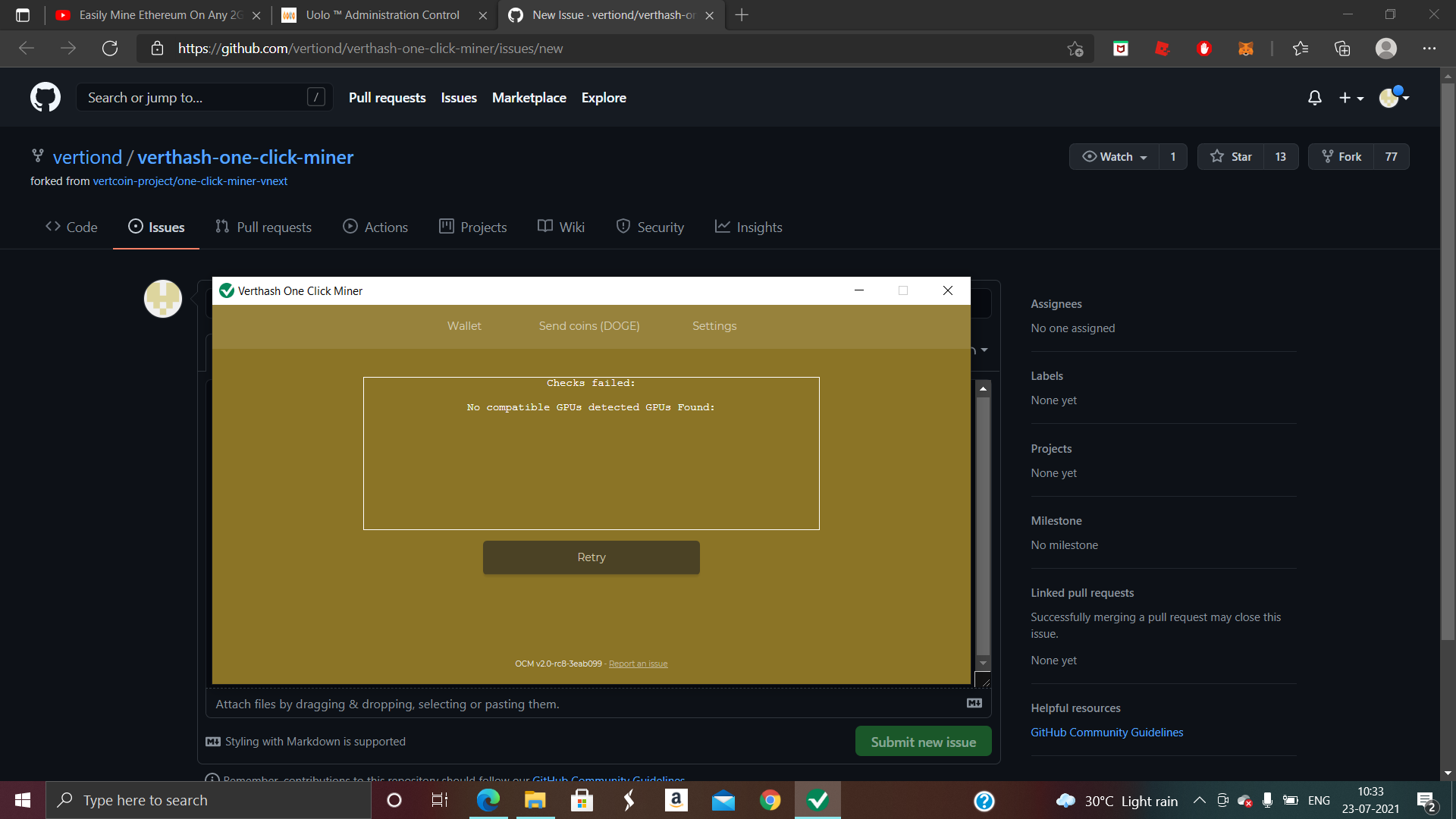Open Issues in the GitHub header
The width and height of the screenshot is (1456, 819).
coord(459,98)
